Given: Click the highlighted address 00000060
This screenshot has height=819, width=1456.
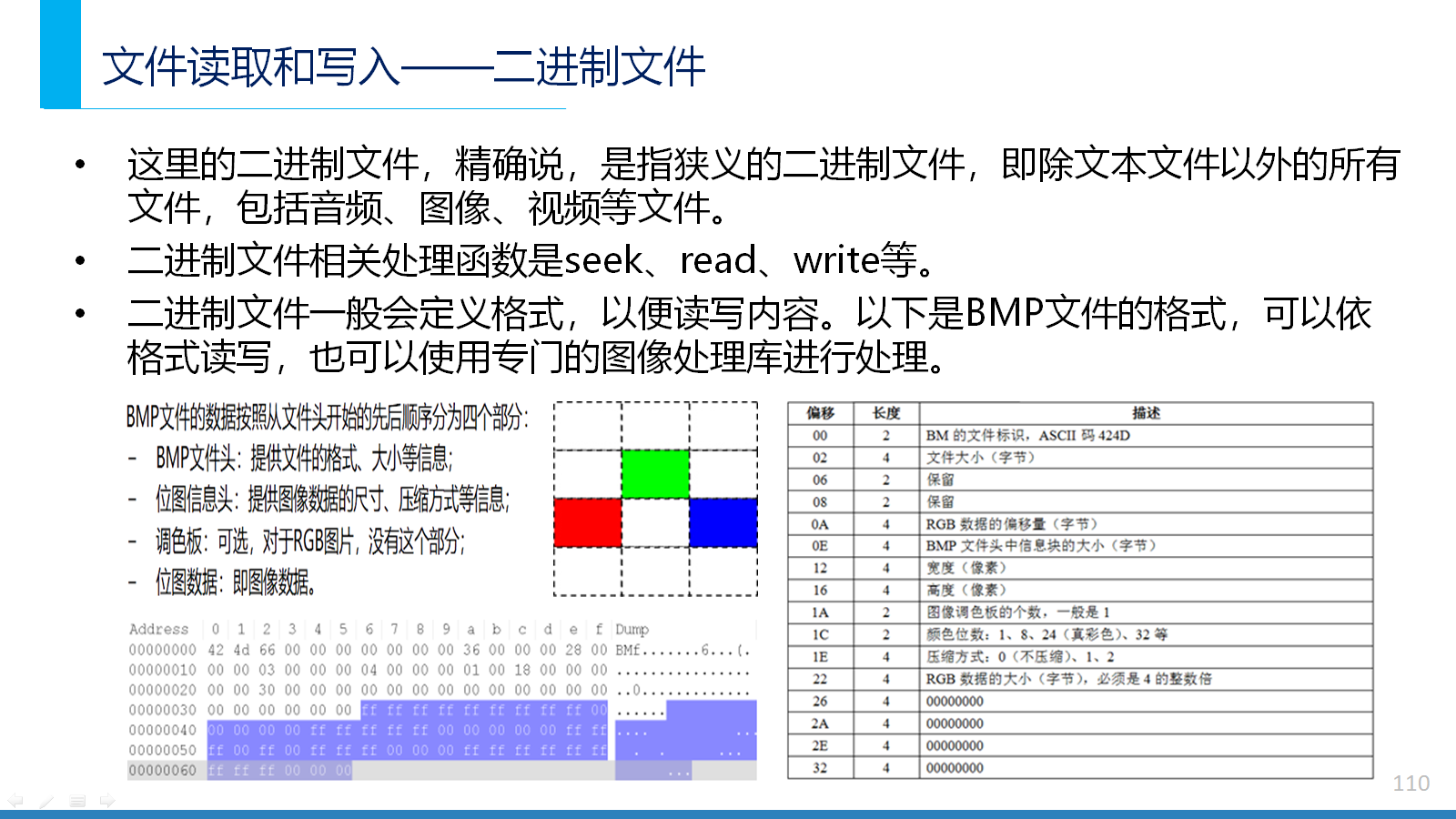Looking at the screenshot, I should tap(162, 770).
